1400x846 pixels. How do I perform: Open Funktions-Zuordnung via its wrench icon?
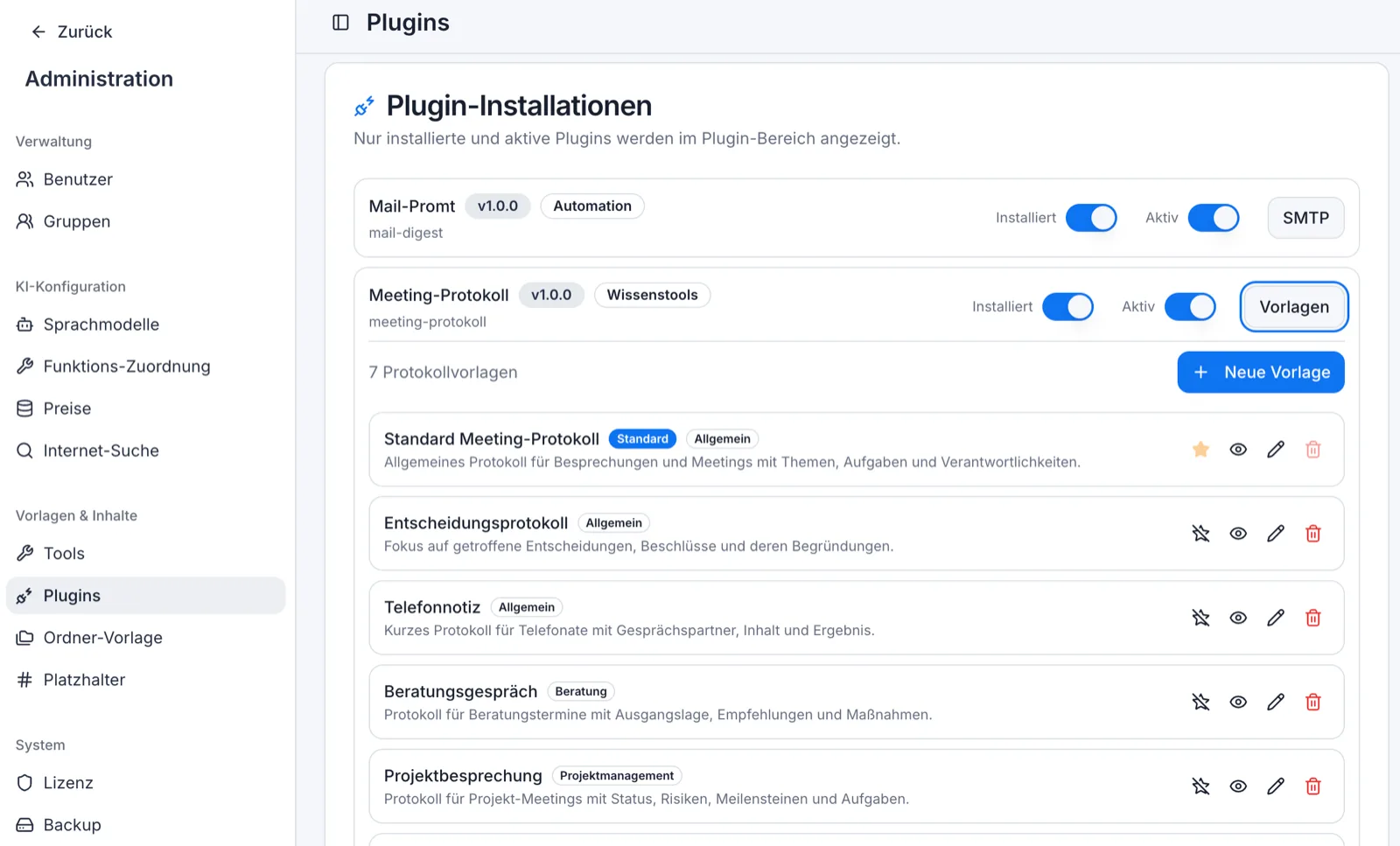point(24,366)
